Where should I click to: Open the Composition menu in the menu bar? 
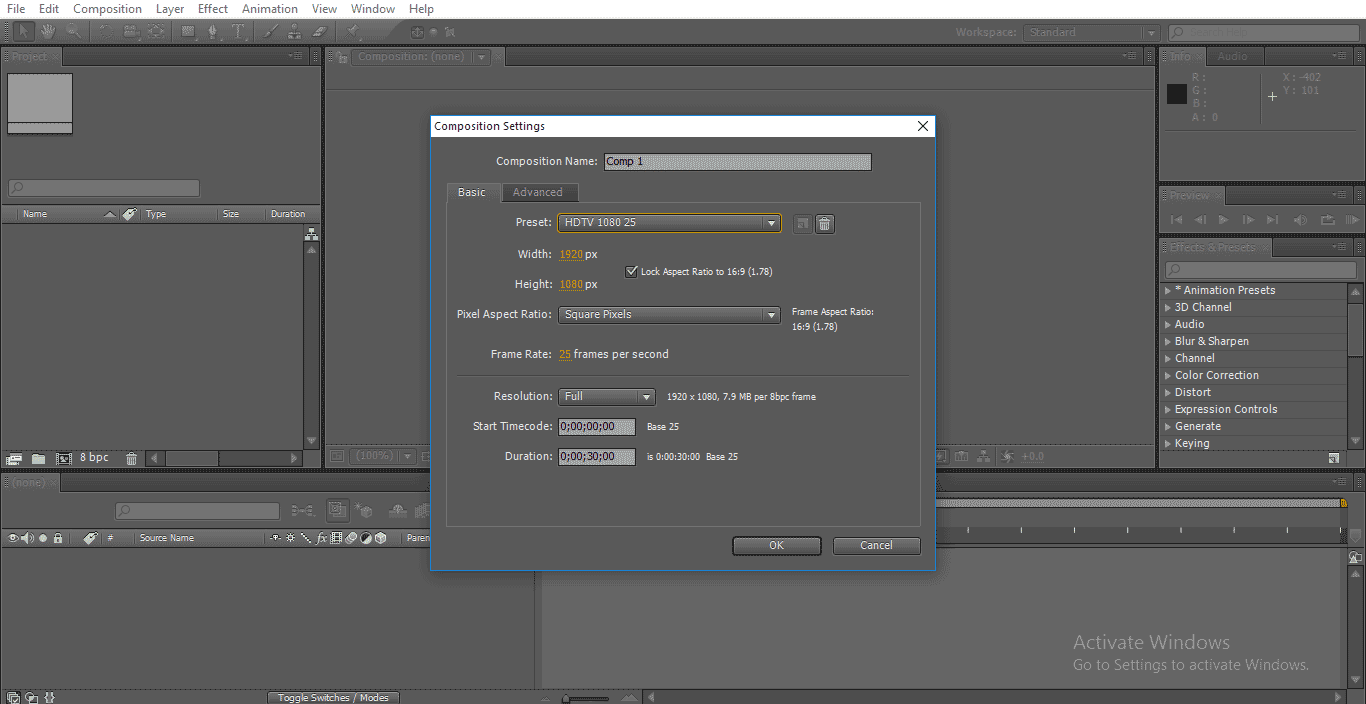107,9
